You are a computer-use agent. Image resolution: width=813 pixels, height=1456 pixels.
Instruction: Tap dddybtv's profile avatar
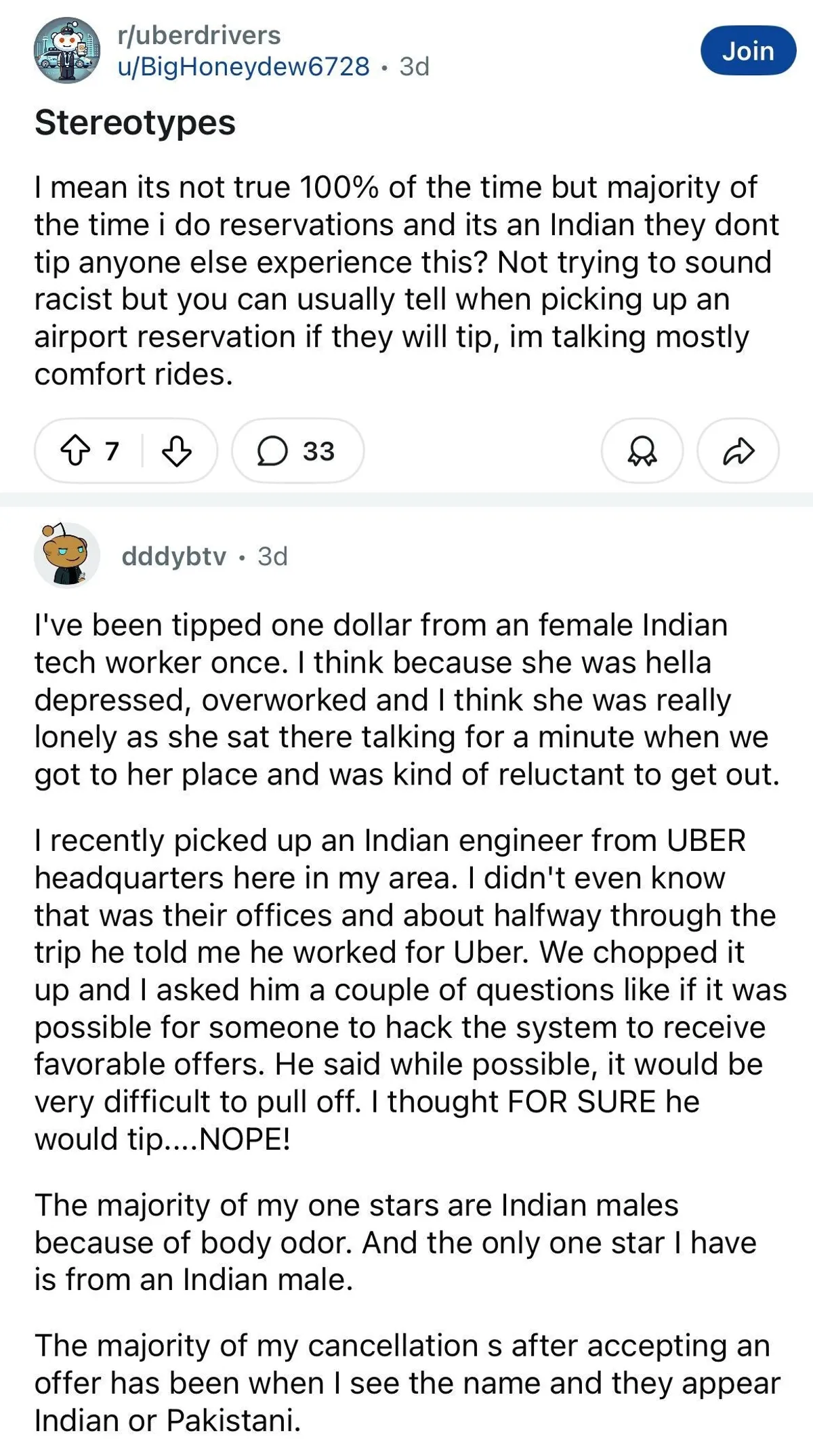click(x=66, y=556)
